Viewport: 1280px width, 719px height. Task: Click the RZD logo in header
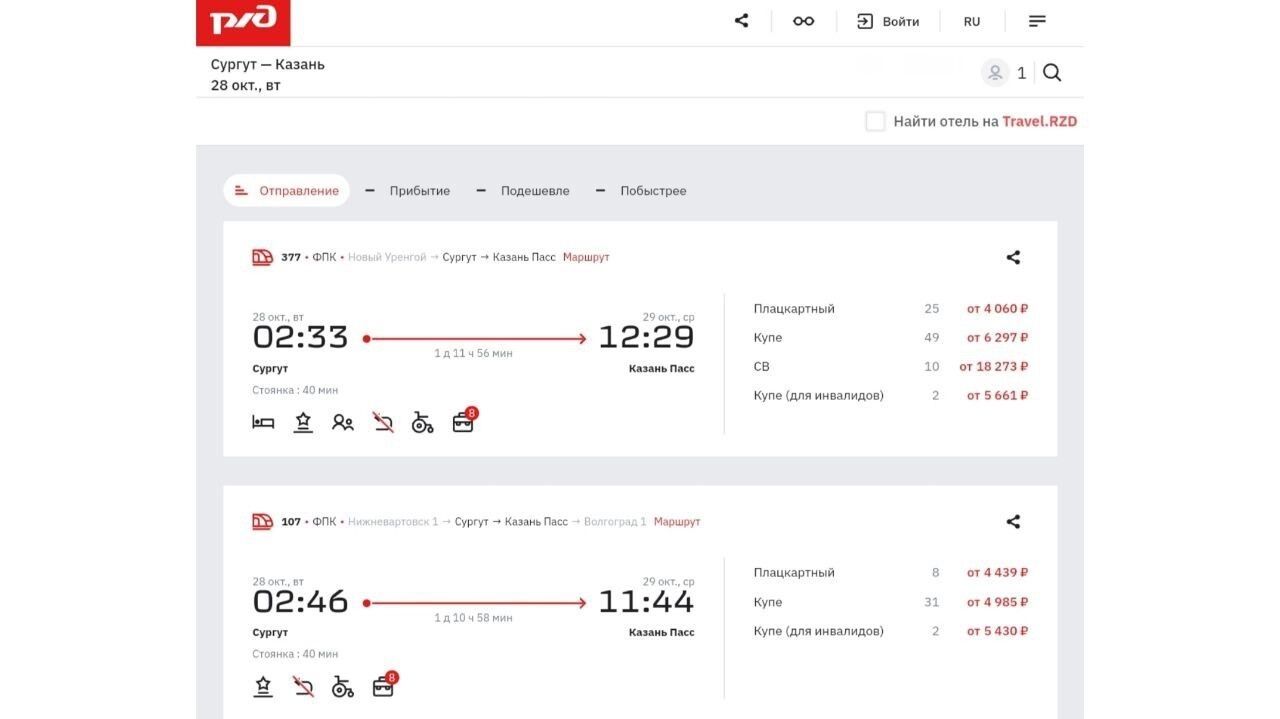[x=243, y=22]
